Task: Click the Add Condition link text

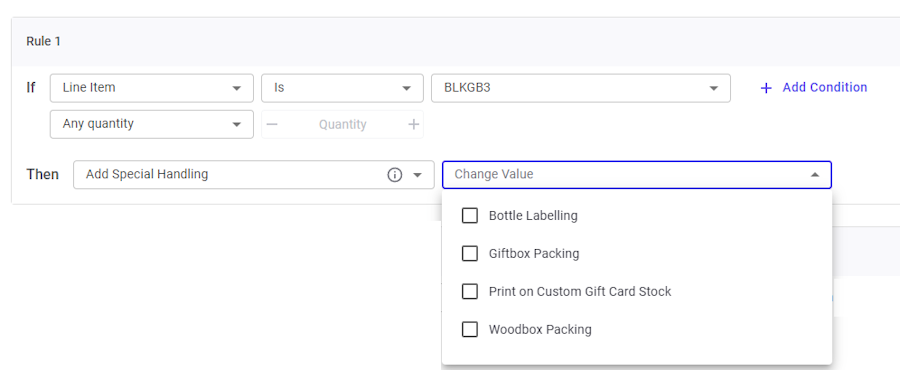Action: (825, 87)
